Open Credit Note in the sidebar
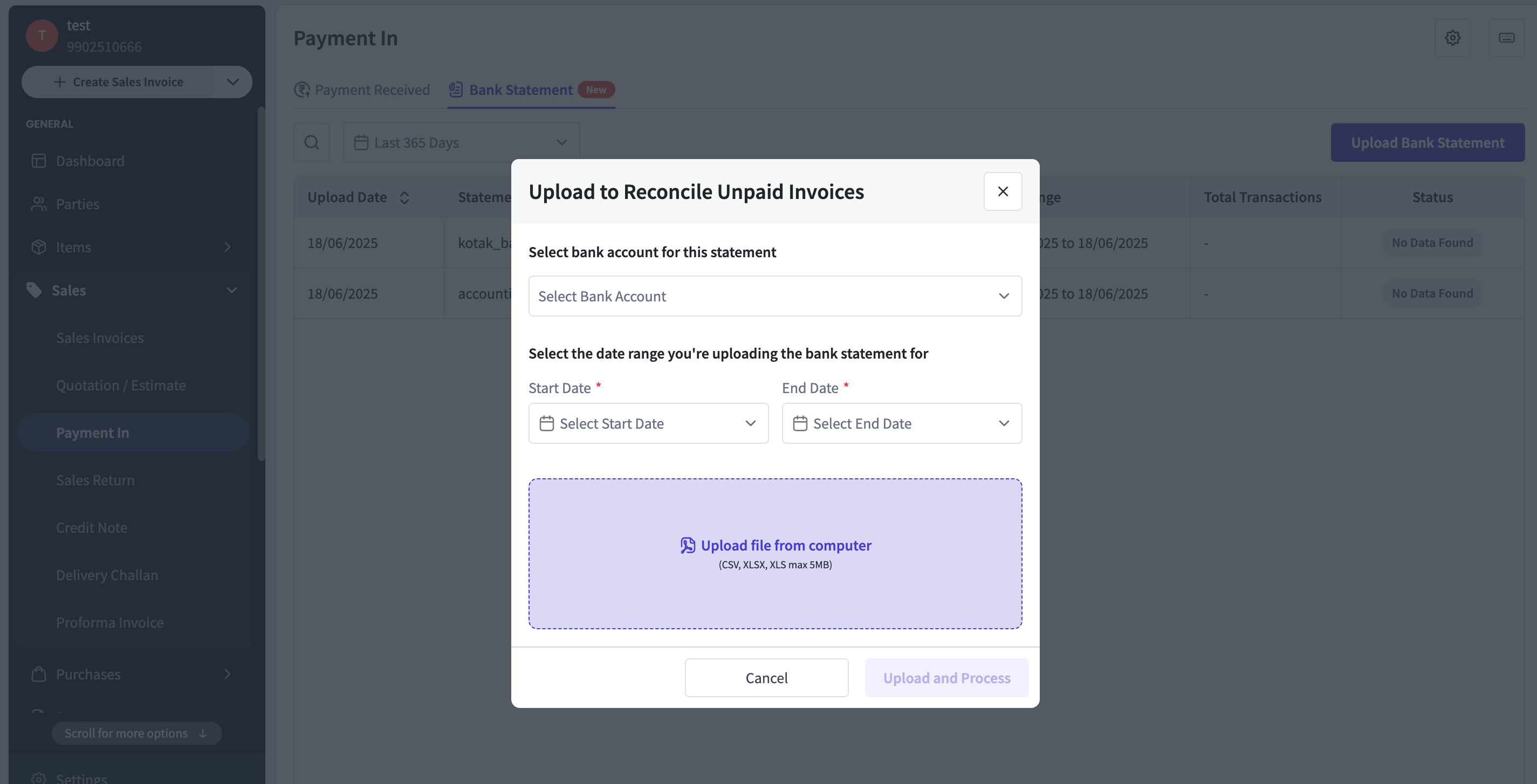 [x=133, y=527]
